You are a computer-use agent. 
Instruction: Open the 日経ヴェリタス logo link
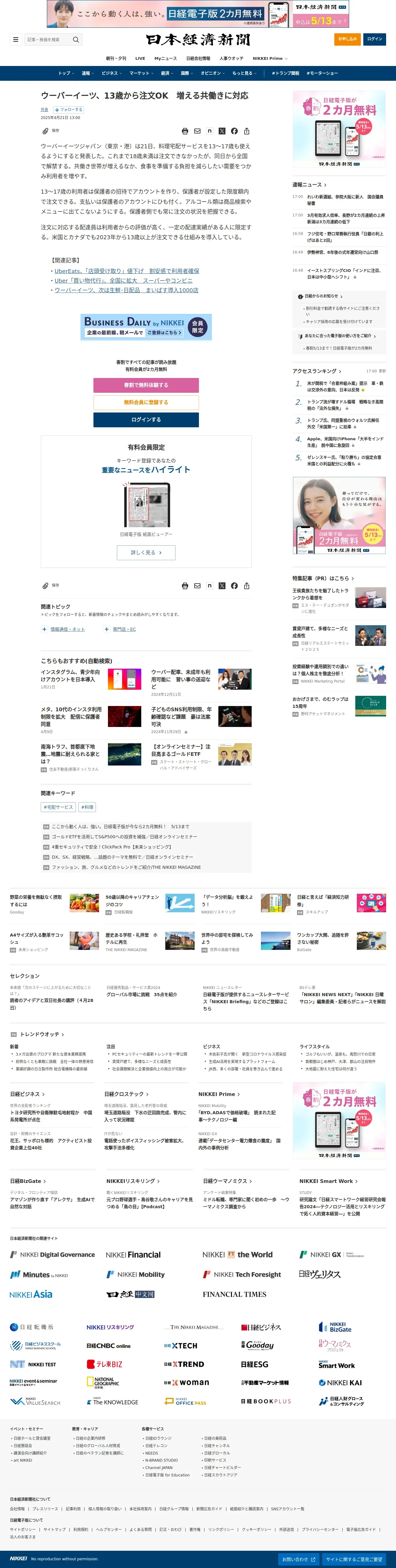coord(320,1274)
